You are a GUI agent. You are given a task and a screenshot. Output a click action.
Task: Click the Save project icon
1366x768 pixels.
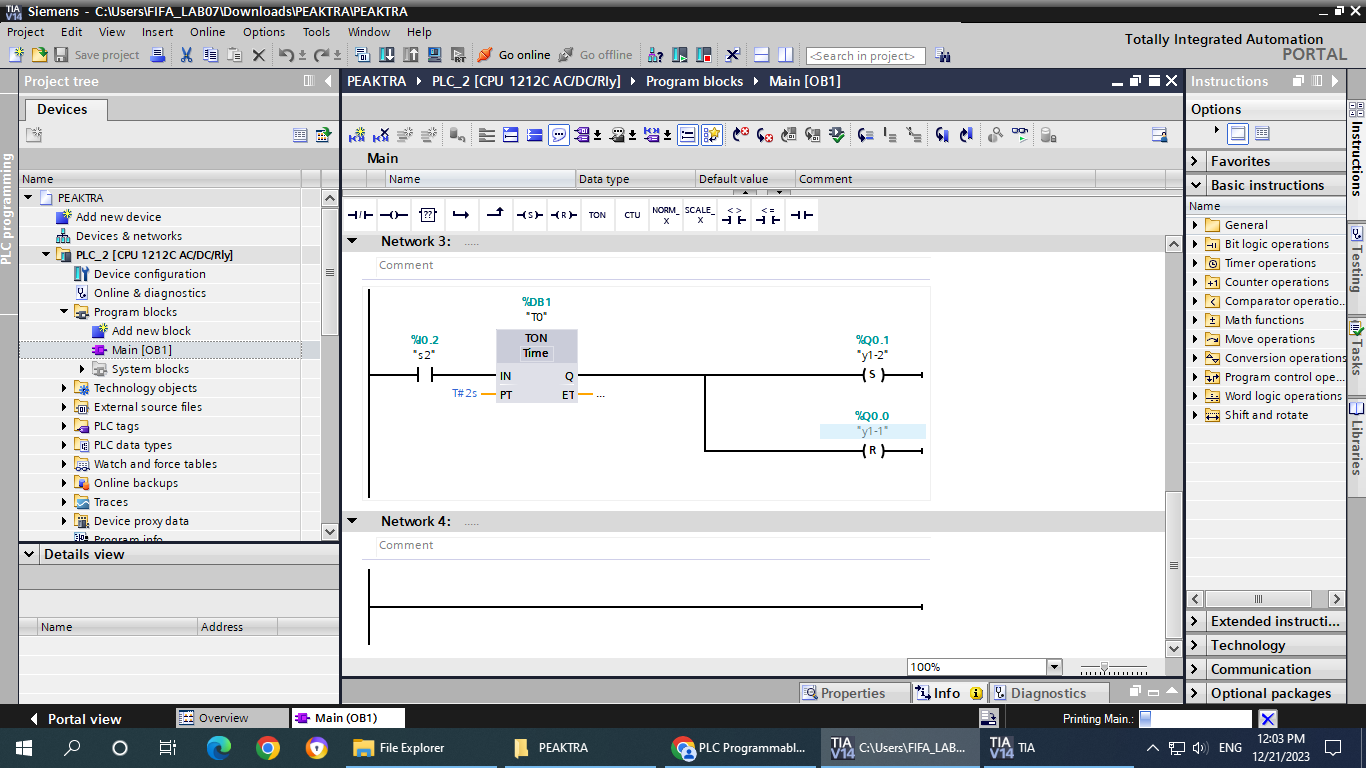[x=61, y=55]
